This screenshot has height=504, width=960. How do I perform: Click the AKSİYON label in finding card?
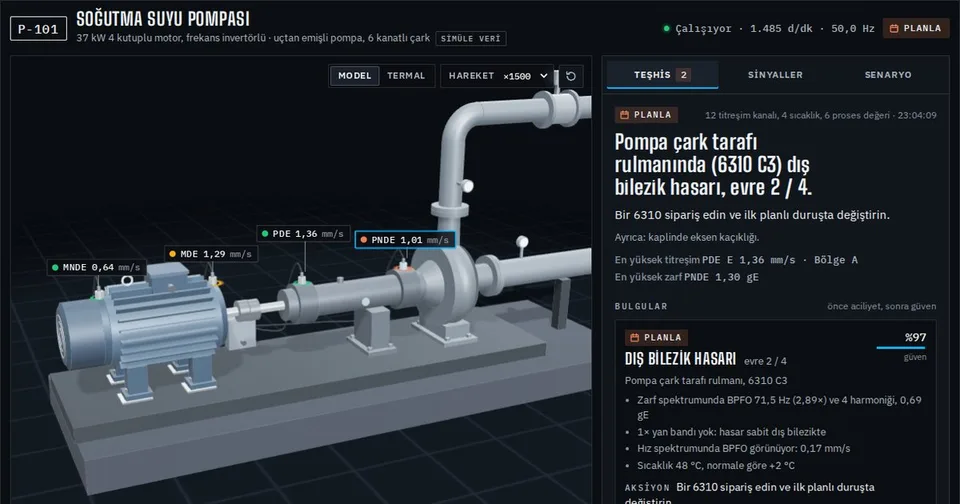(x=647, y=487)
